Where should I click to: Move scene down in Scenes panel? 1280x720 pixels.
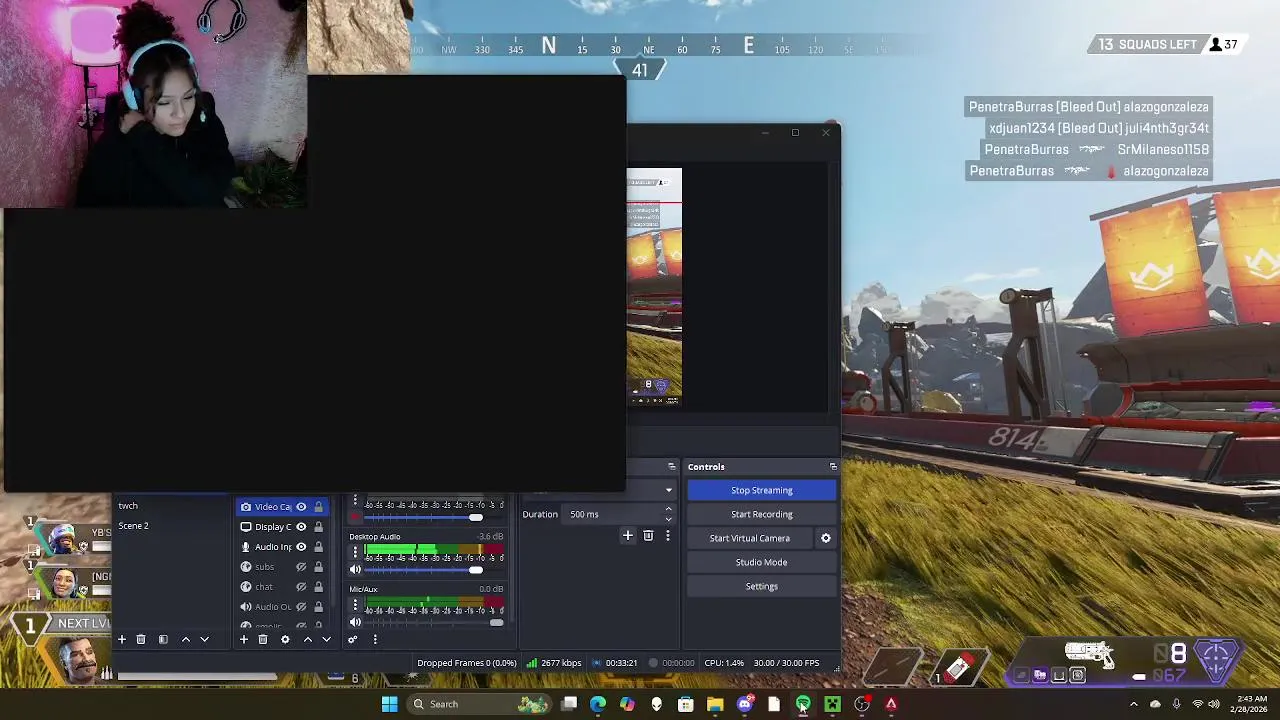204,639
